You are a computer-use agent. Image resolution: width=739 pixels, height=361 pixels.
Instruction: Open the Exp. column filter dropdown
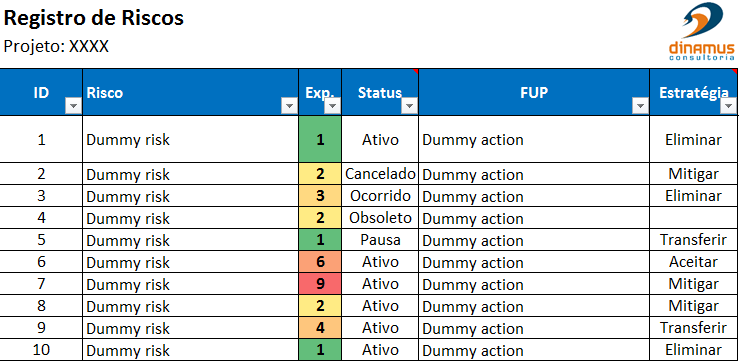[x=332, y=107]
